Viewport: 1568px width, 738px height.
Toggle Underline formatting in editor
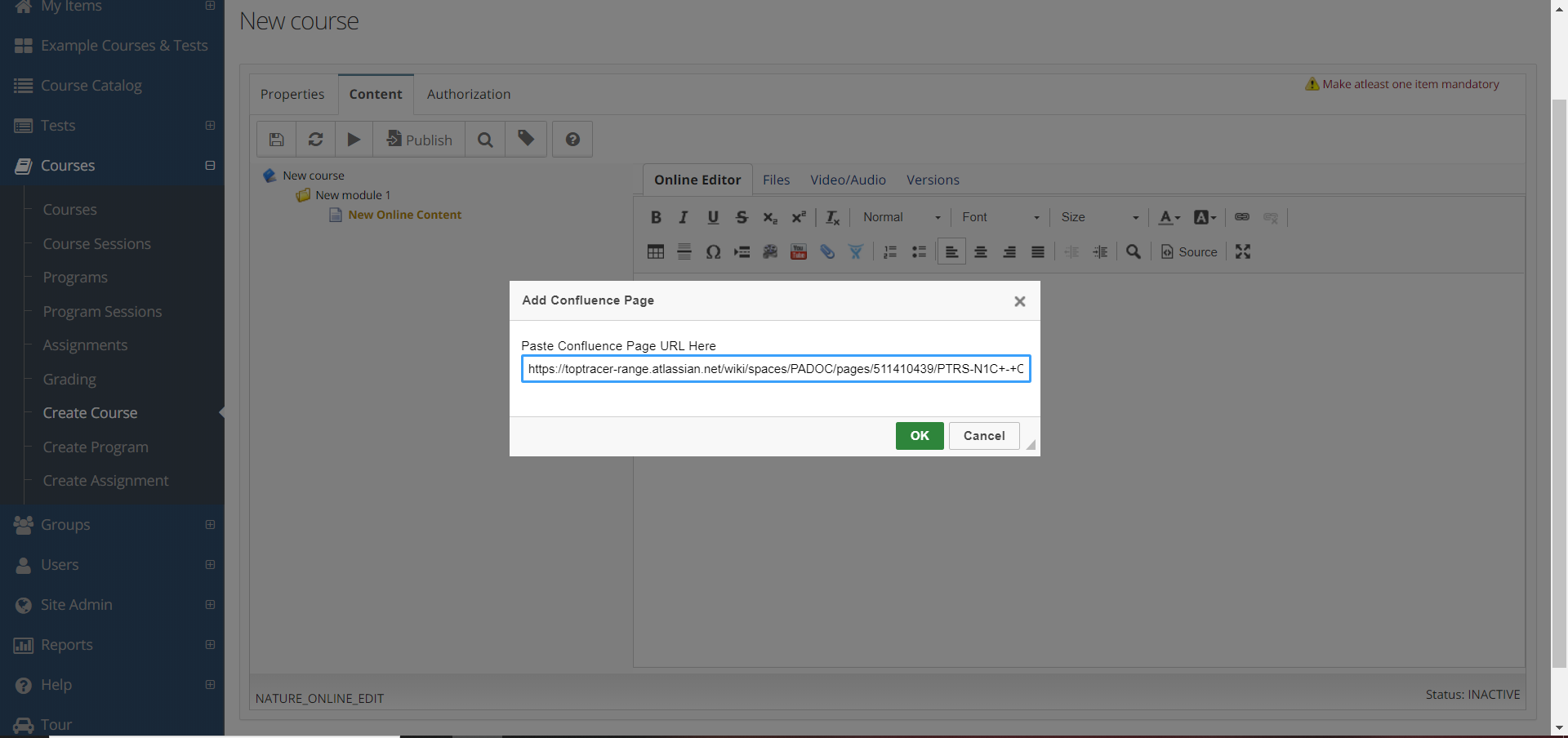[713, 217]
